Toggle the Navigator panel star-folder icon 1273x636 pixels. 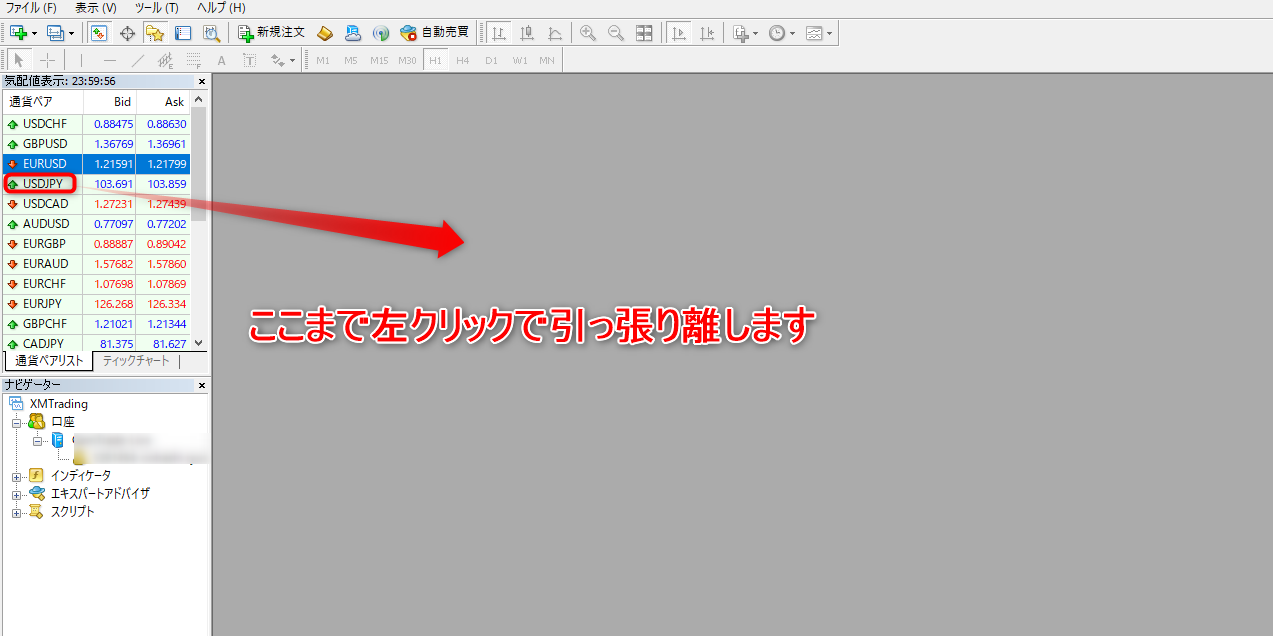click(x=155, y=33)
